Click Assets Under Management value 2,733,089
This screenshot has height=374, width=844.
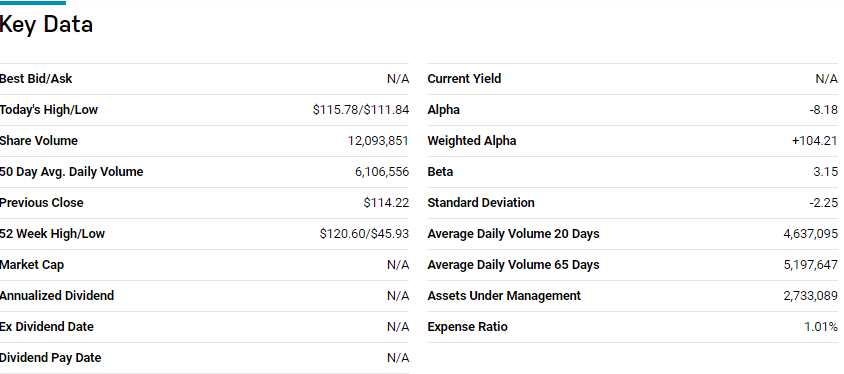click(x=811, y=296)
